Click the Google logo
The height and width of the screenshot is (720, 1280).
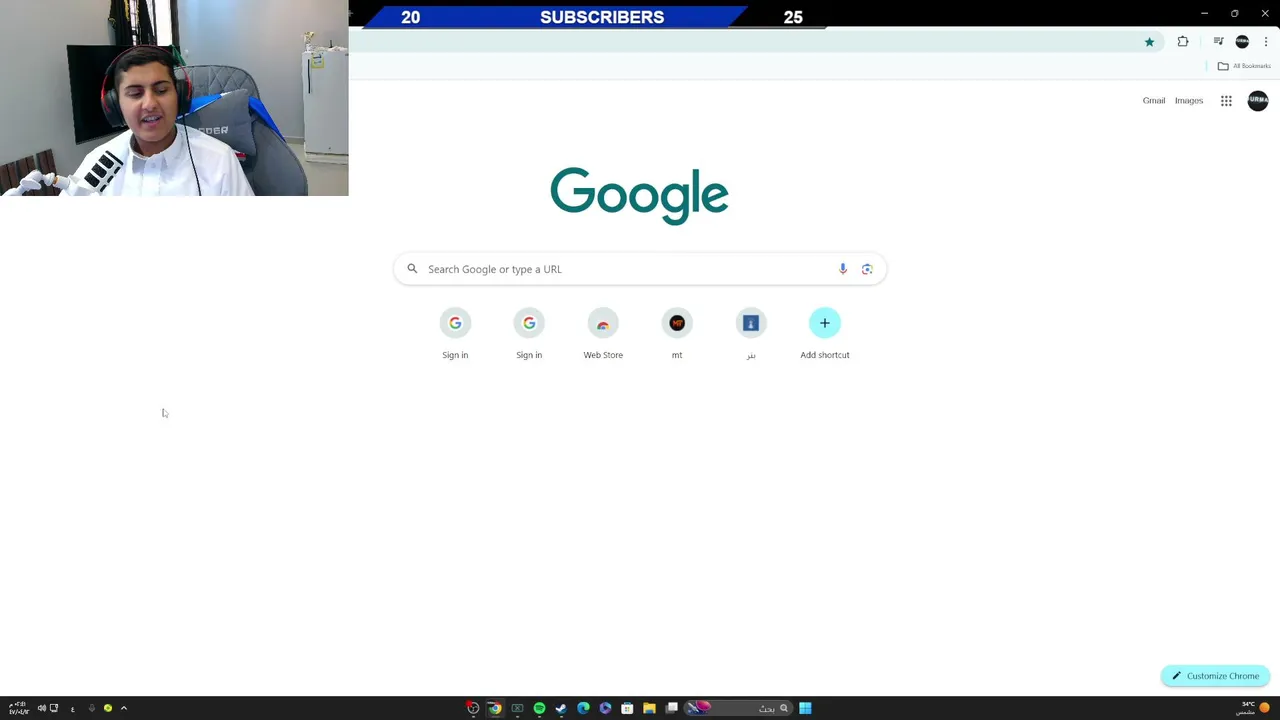[639, 195]
